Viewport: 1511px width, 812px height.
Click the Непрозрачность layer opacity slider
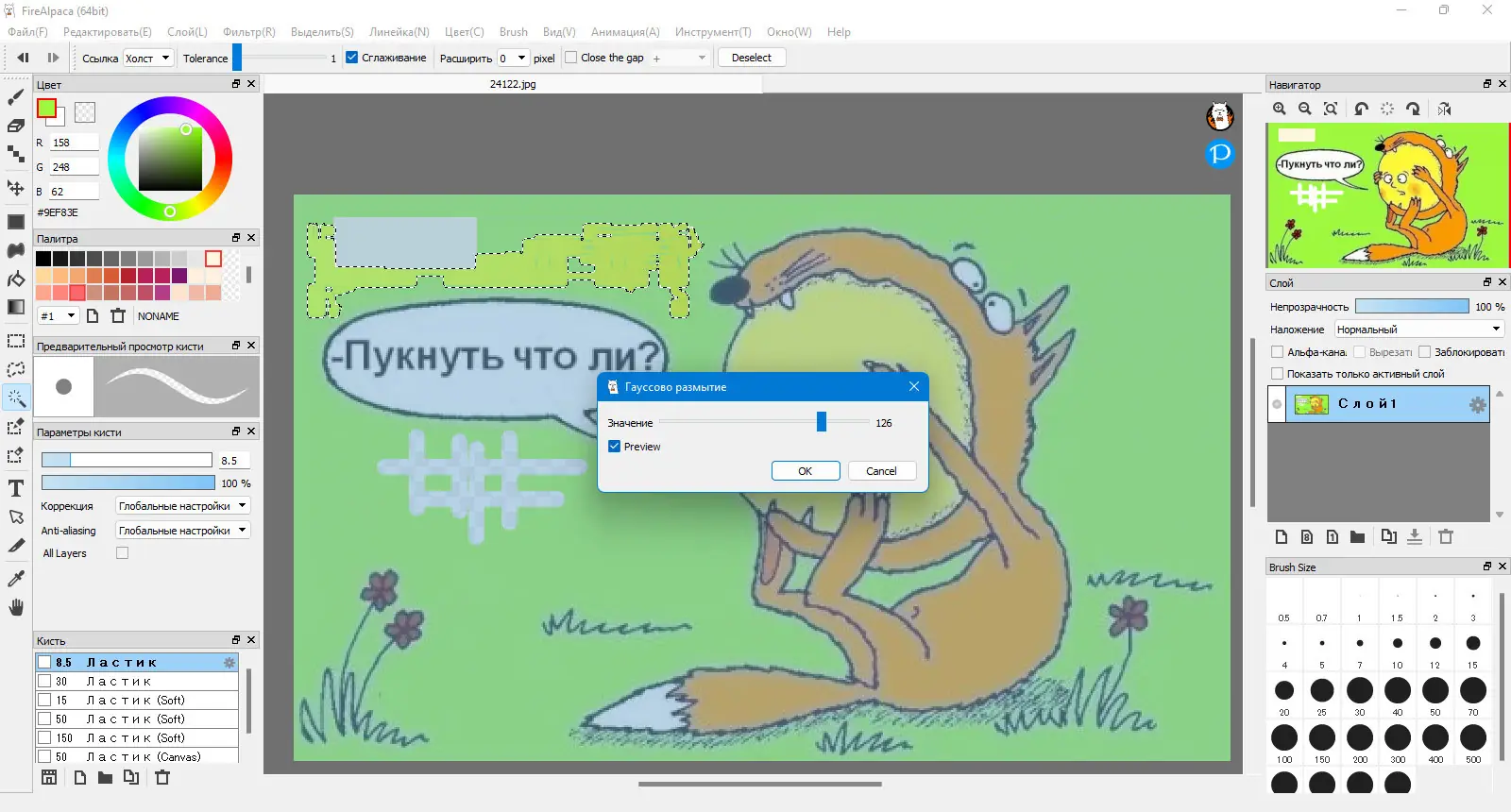coord(1412,306)
